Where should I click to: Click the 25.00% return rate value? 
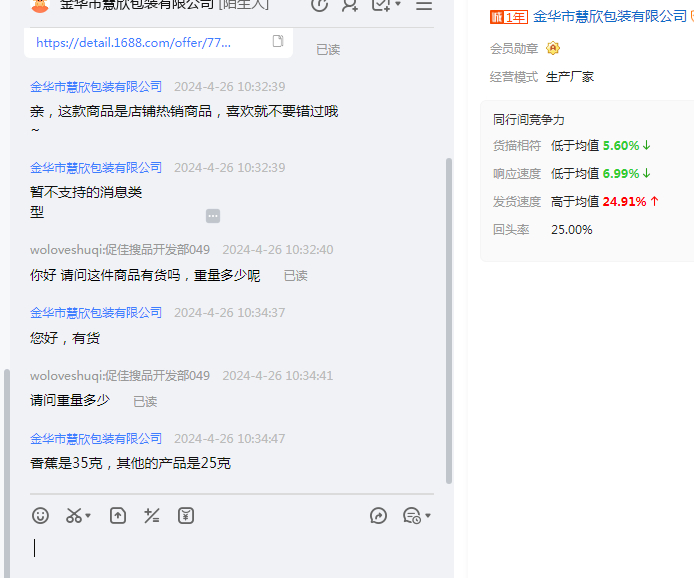point(571,230)
